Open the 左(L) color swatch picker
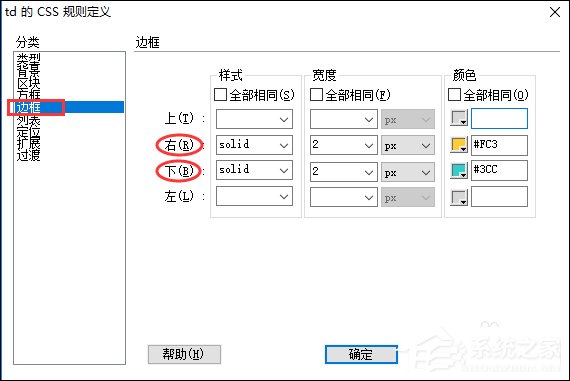 click(x=459, y=197)
